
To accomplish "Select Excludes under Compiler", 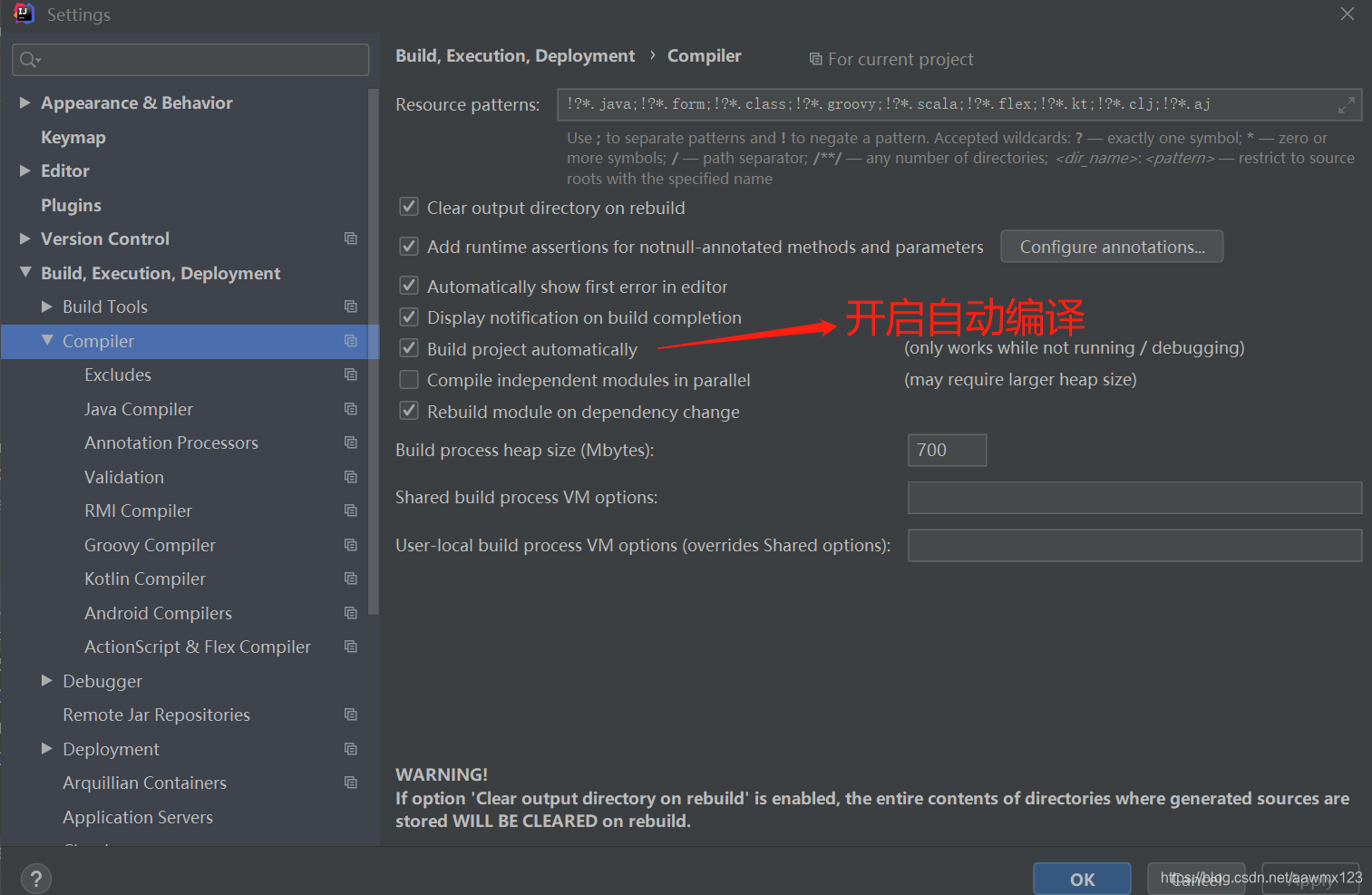I will tap(118, 375).
